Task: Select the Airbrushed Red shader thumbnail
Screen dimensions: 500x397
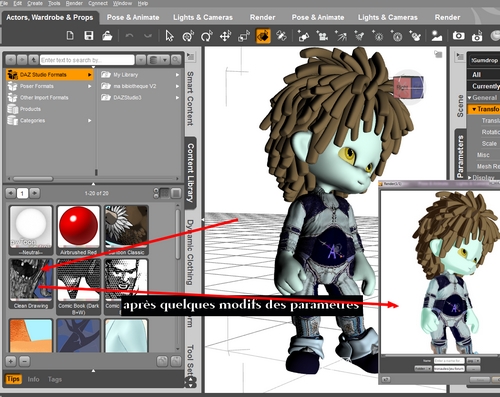Action: coord(79,230)
